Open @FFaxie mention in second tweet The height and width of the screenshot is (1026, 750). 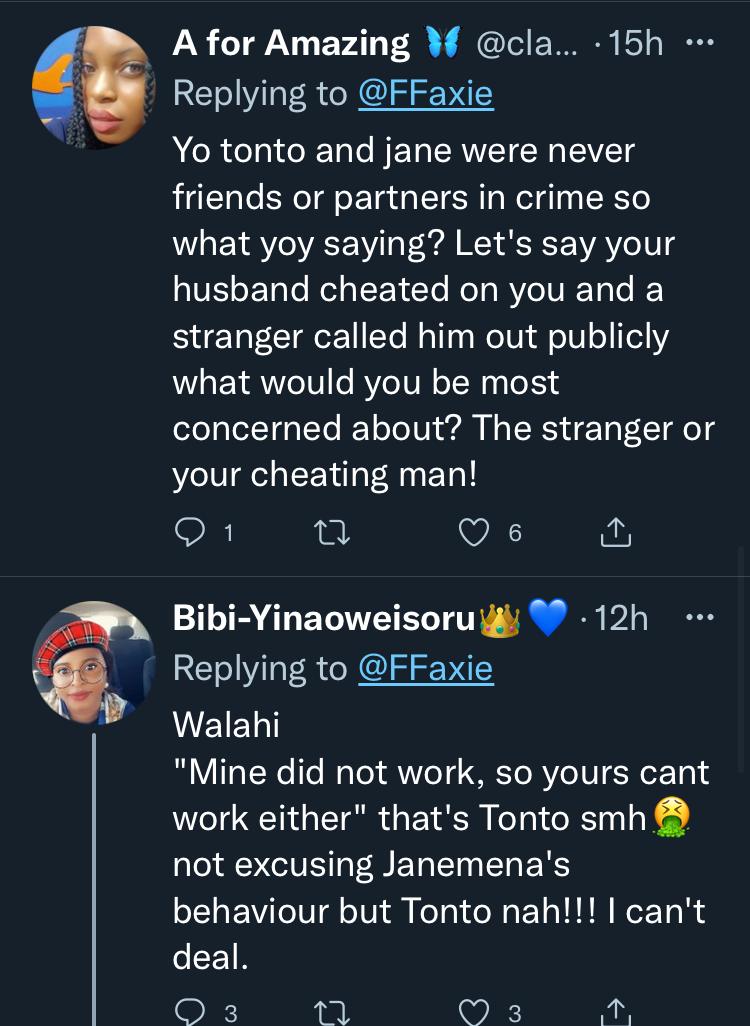(425, 668)
